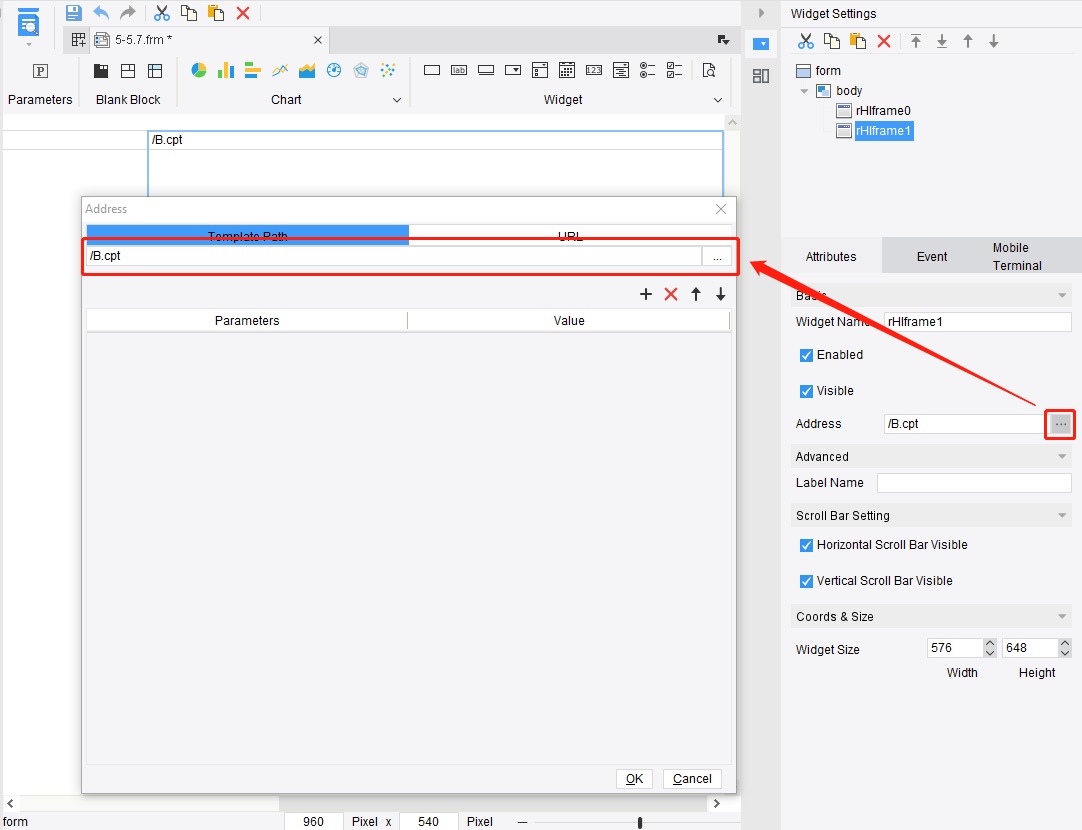Screen dimensions: 1082x830
Task: Uncheck Vertical Scroll Bar Visible
Action: tap(806, 581)
